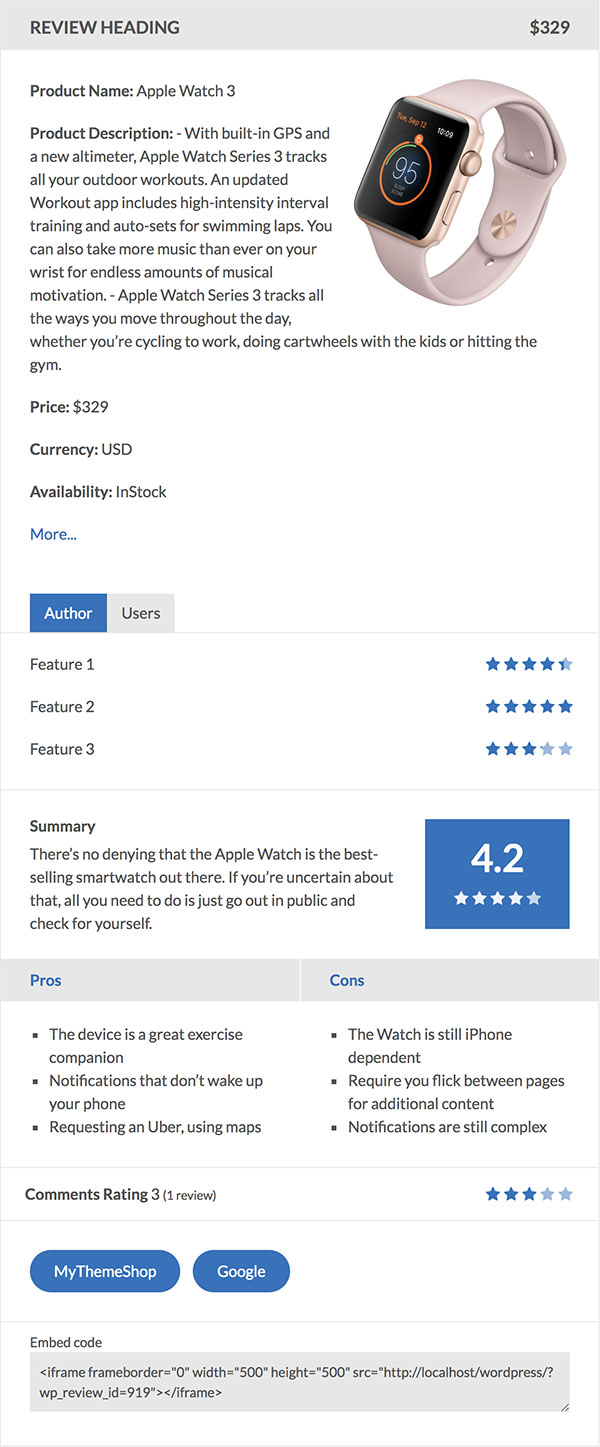Click the embed code box resize handle
This screenshot has width=600, height=1447.
(564, 1406)
